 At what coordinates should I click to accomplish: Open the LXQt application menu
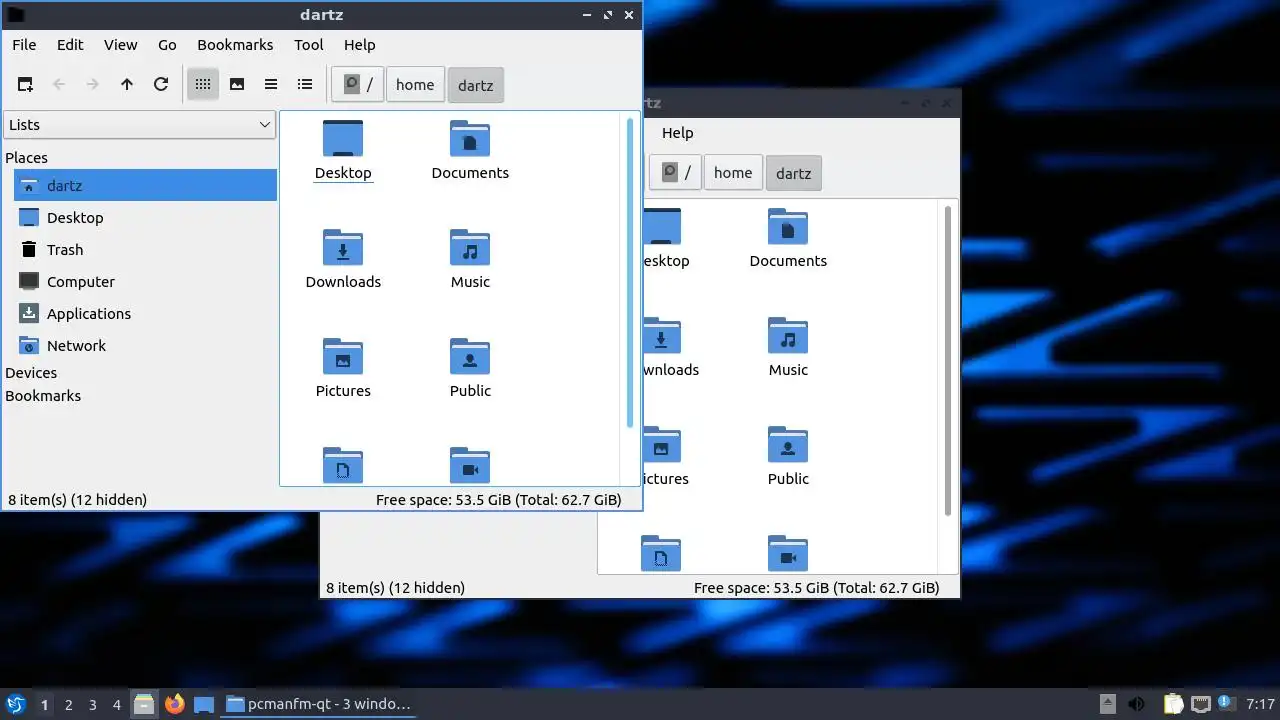coord(15,704)
